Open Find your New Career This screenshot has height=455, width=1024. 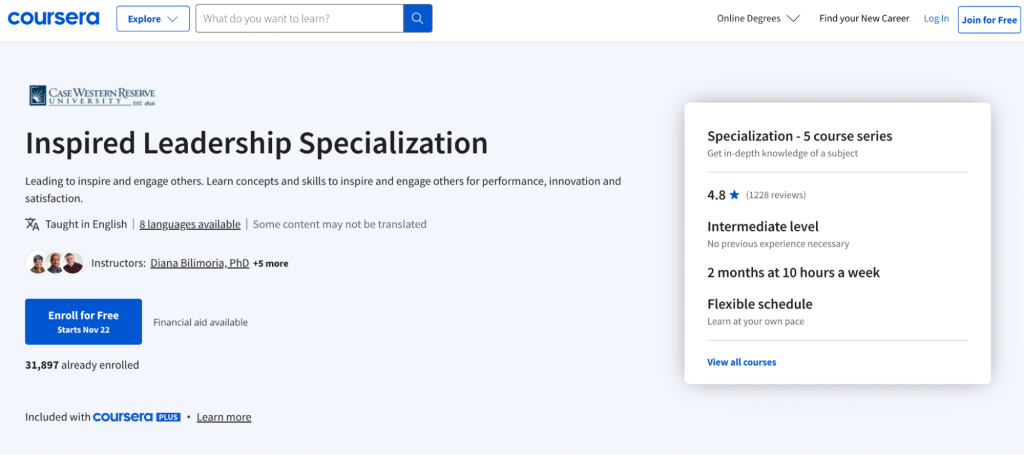point(864,18)
